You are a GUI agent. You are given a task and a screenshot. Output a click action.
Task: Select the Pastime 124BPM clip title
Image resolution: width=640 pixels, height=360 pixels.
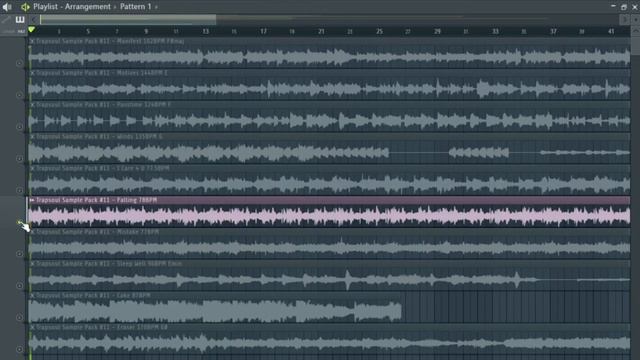pyautogui.click(x=103, y=105)
